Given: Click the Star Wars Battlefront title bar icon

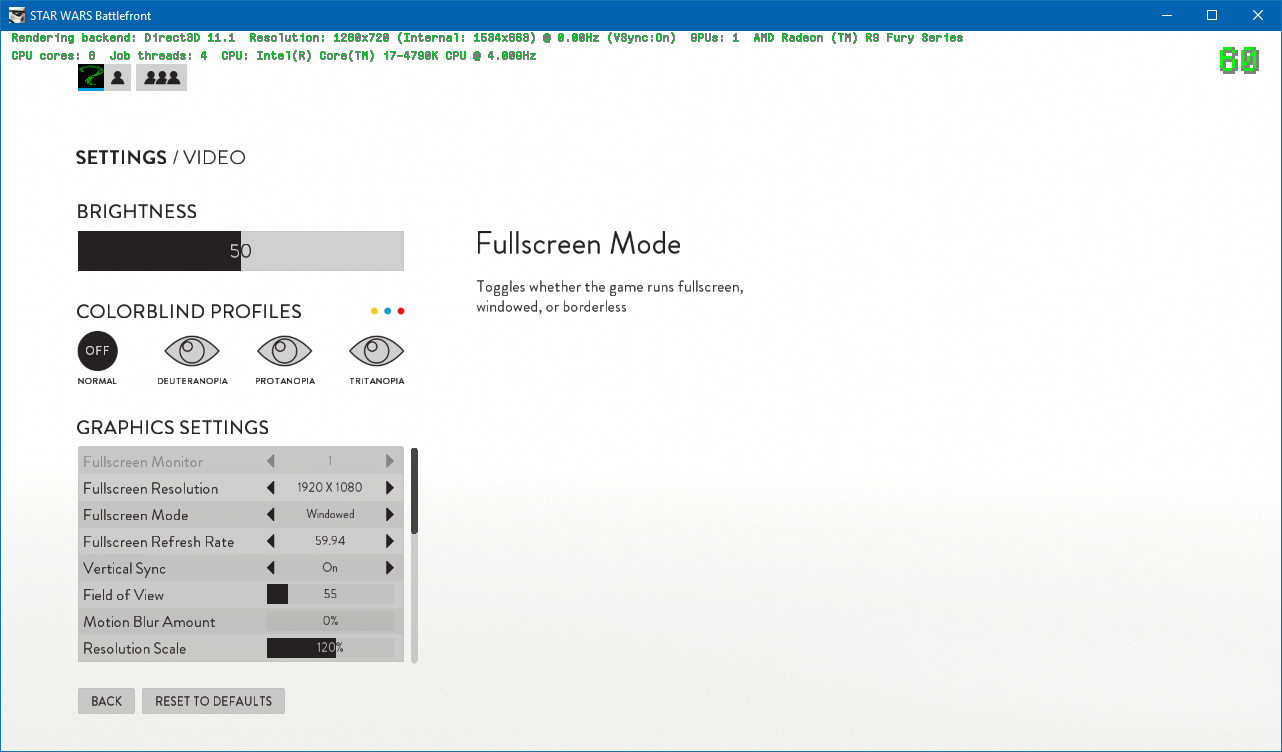Looking at the screenshot, I should pyautogui.click(x=17, y=15).
